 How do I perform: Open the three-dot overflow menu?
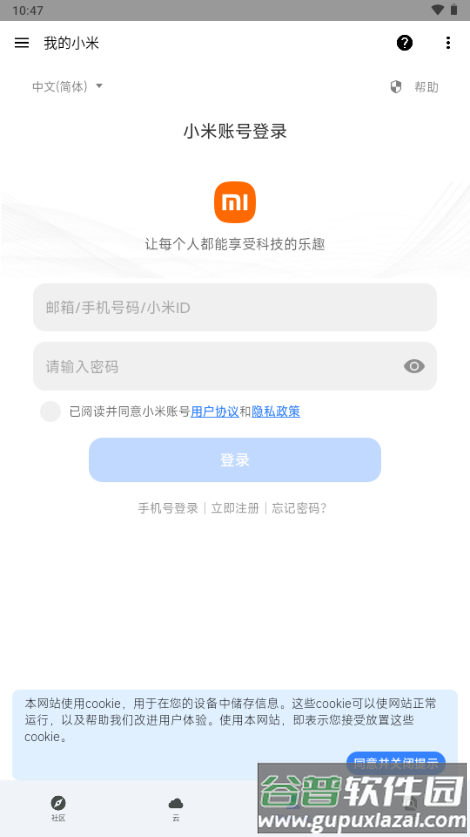click(x=448, y=43)
